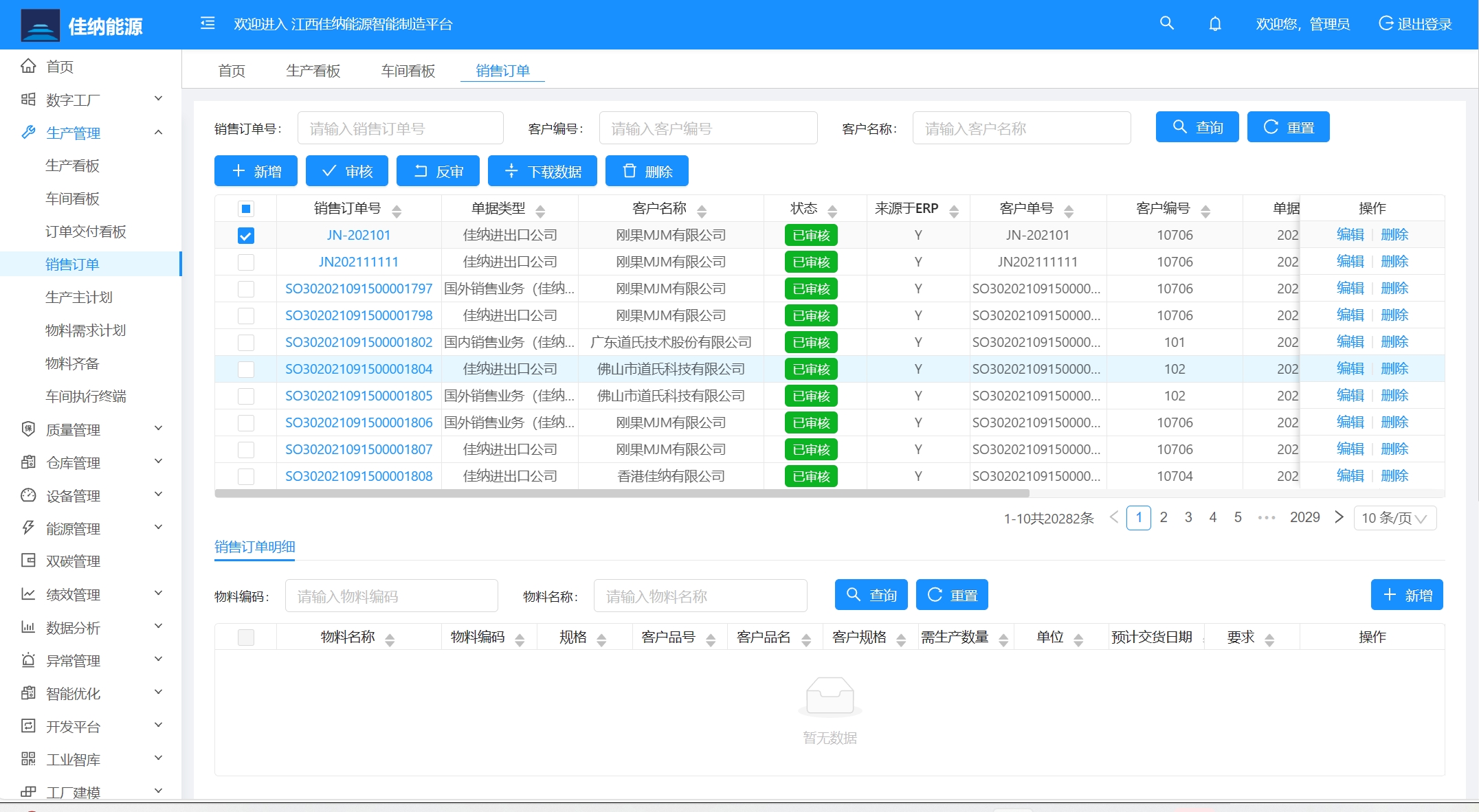Screen dimensions: 1479x812
Task: Sort by 单据类型 column sort icon
Action: coord(540,211)
